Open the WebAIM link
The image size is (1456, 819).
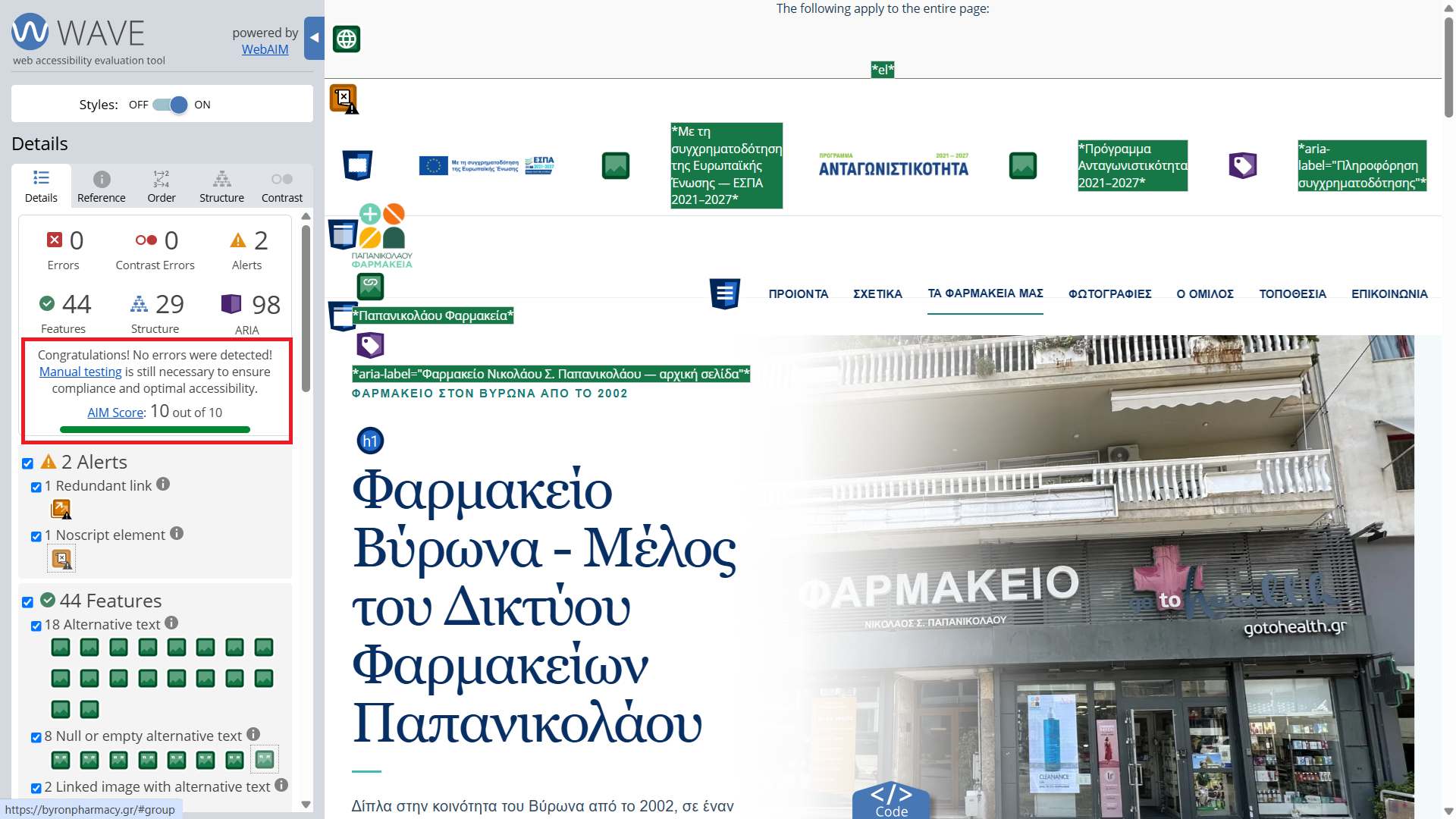(265, 49)
